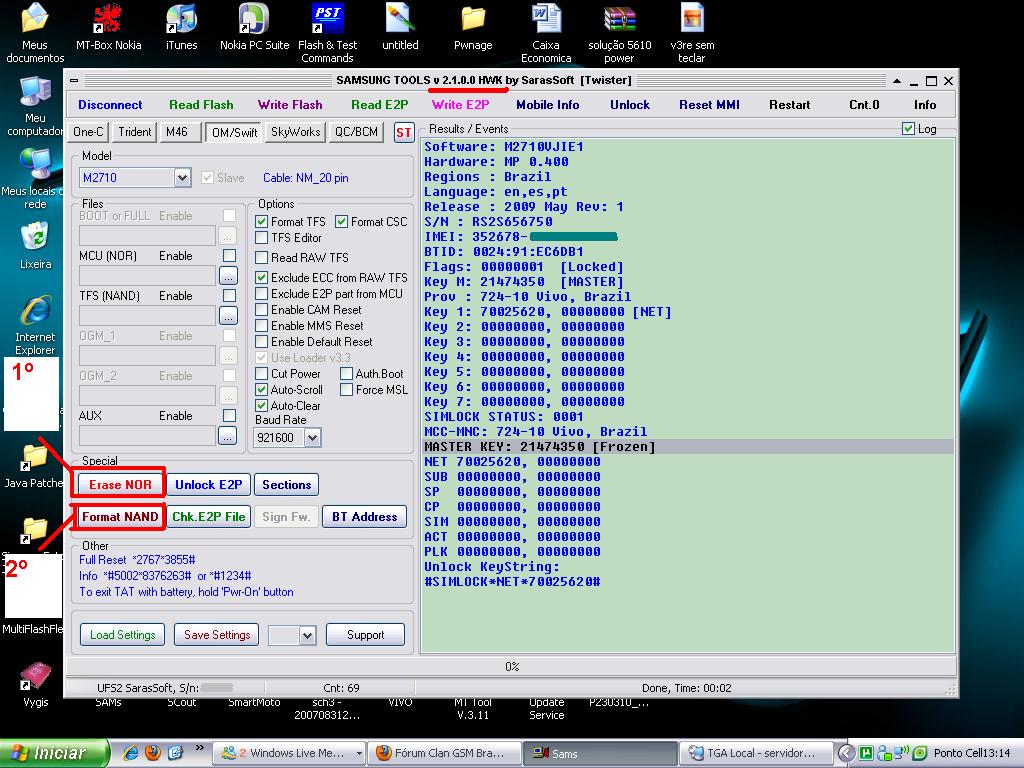Open Java Patcher folder icon
Viewport: 1024px width, 768px height.
tap(35, 465)
